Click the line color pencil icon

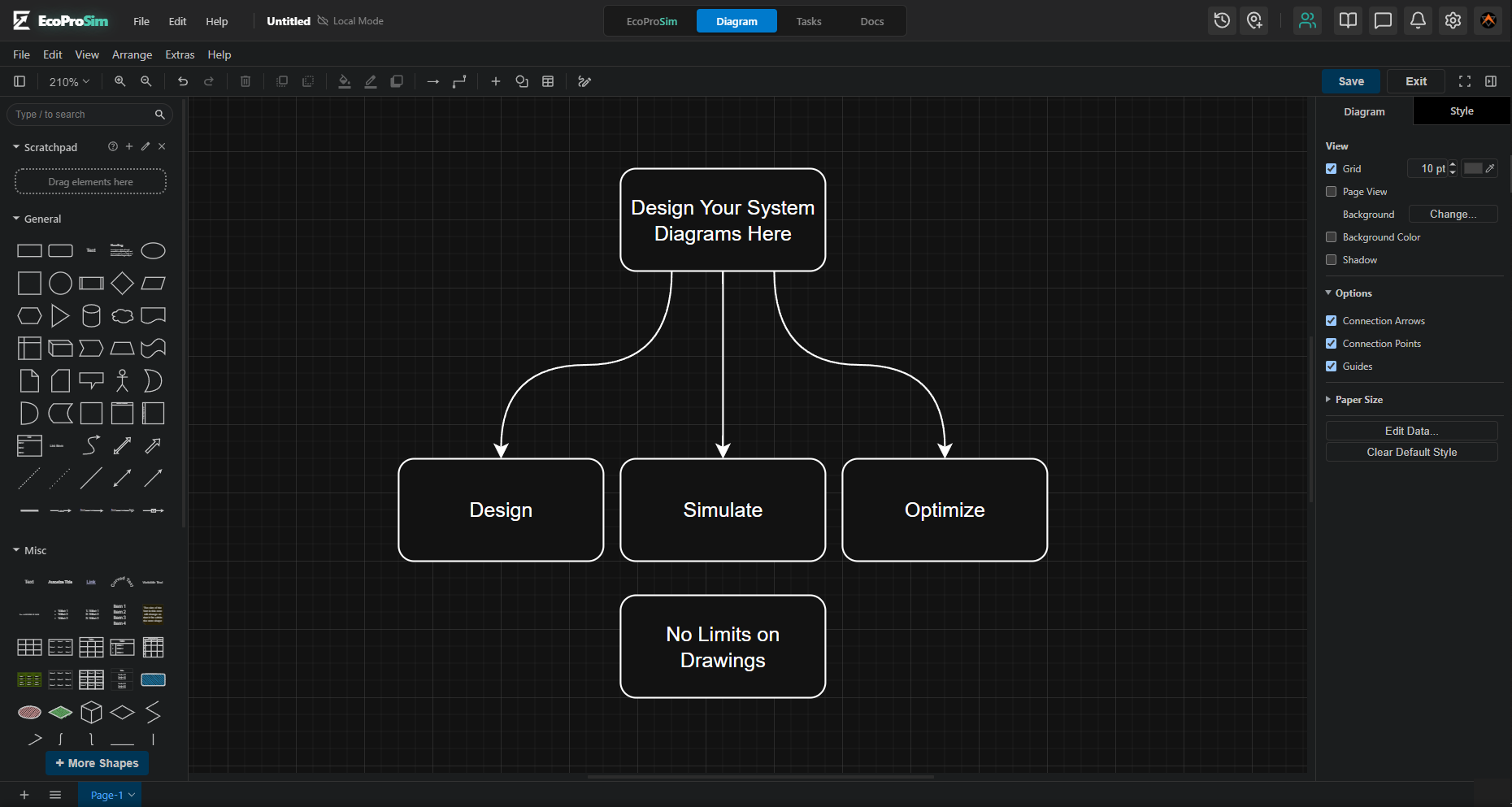pyautogui.click(x=371, y=81)
